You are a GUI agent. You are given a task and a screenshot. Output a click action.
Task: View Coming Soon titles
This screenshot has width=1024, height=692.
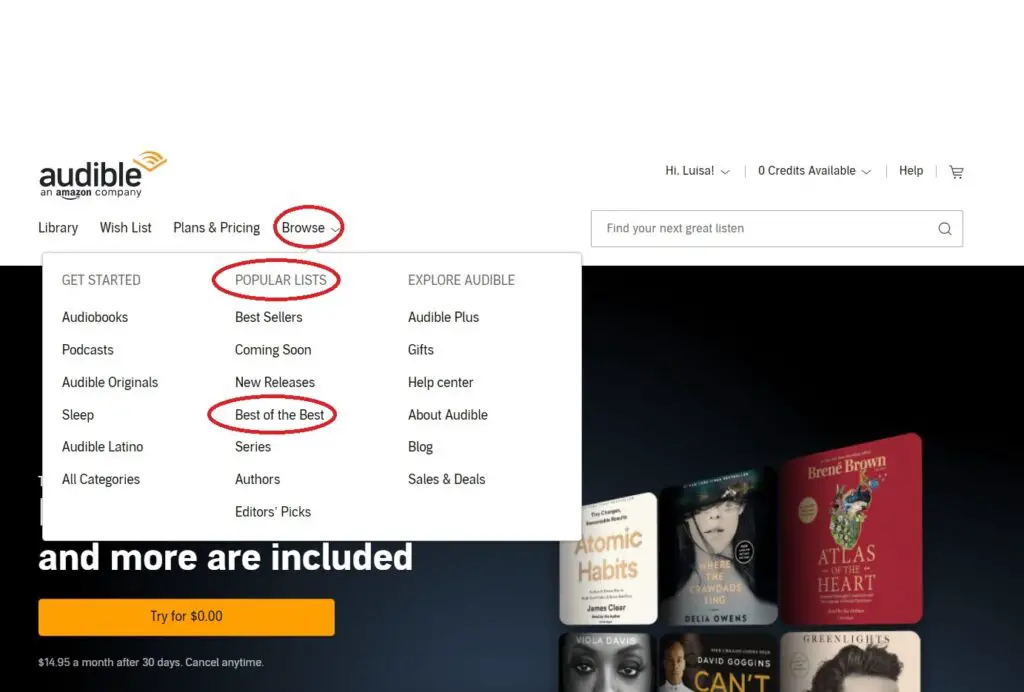(x=273, y=350)
